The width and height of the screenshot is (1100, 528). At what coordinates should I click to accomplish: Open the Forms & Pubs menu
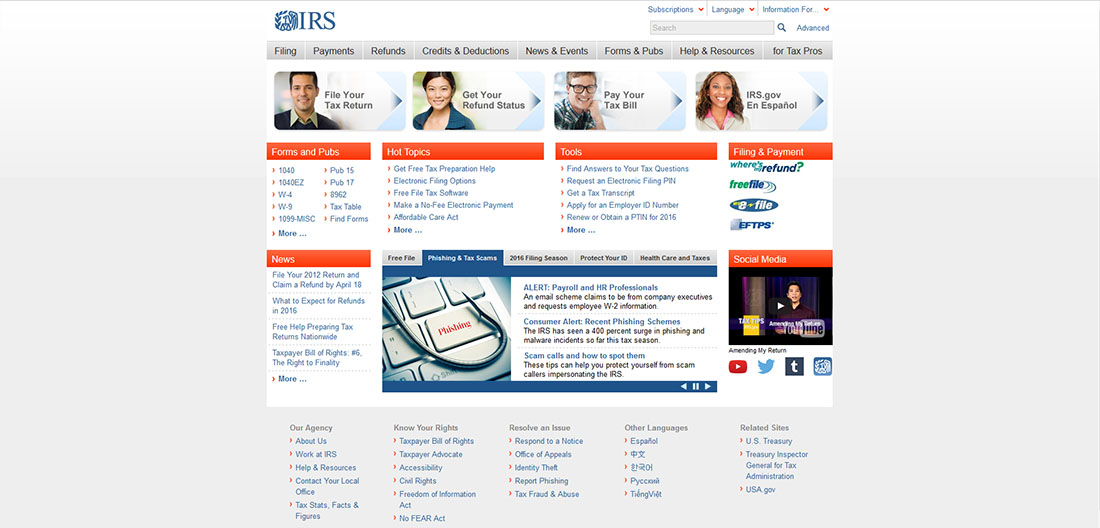(x=634, y=51)
